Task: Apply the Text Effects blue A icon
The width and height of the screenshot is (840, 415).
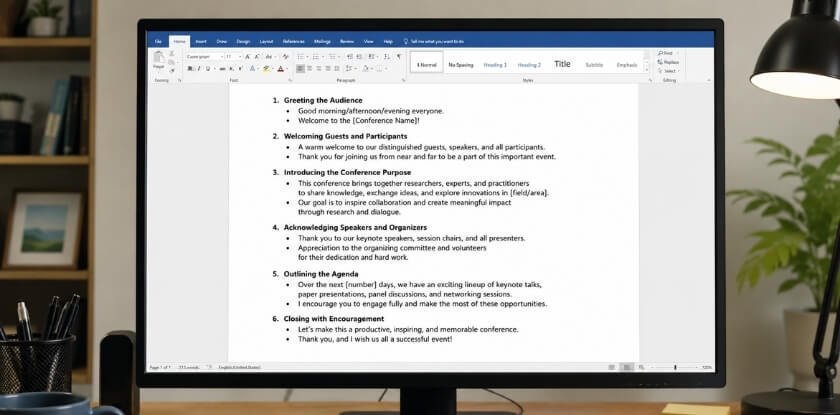Action: pyautogui.click(x=252, y=69)
